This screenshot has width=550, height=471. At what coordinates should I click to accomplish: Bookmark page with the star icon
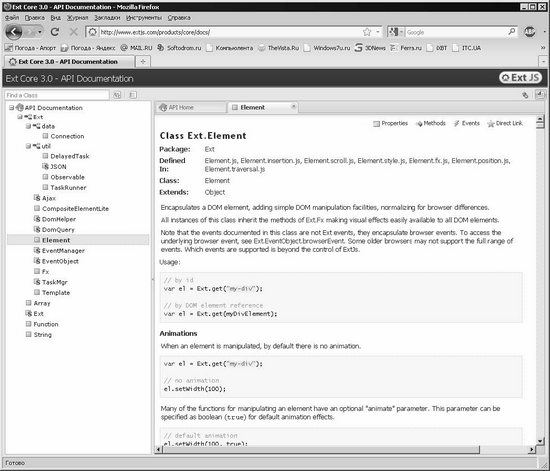tap(367, 32)
